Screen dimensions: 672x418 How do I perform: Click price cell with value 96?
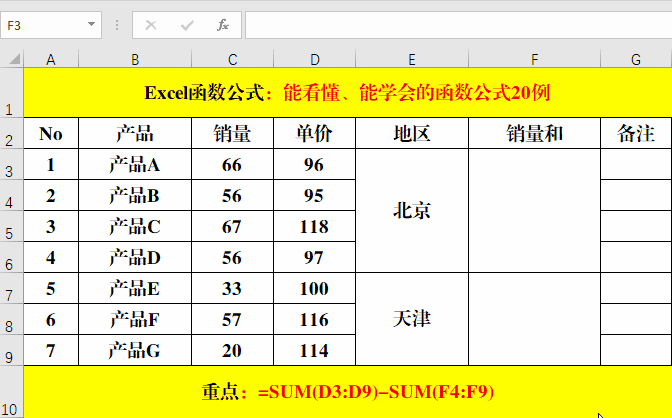(315, 164)
